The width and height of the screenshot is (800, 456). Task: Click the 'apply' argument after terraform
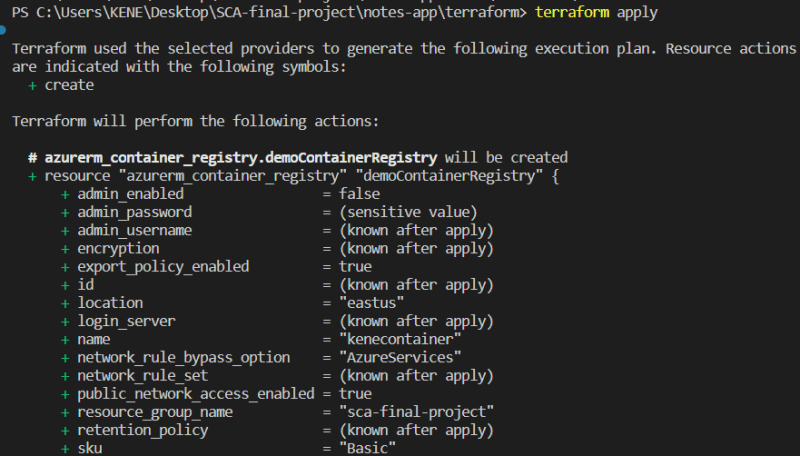(x=637, y=12)
